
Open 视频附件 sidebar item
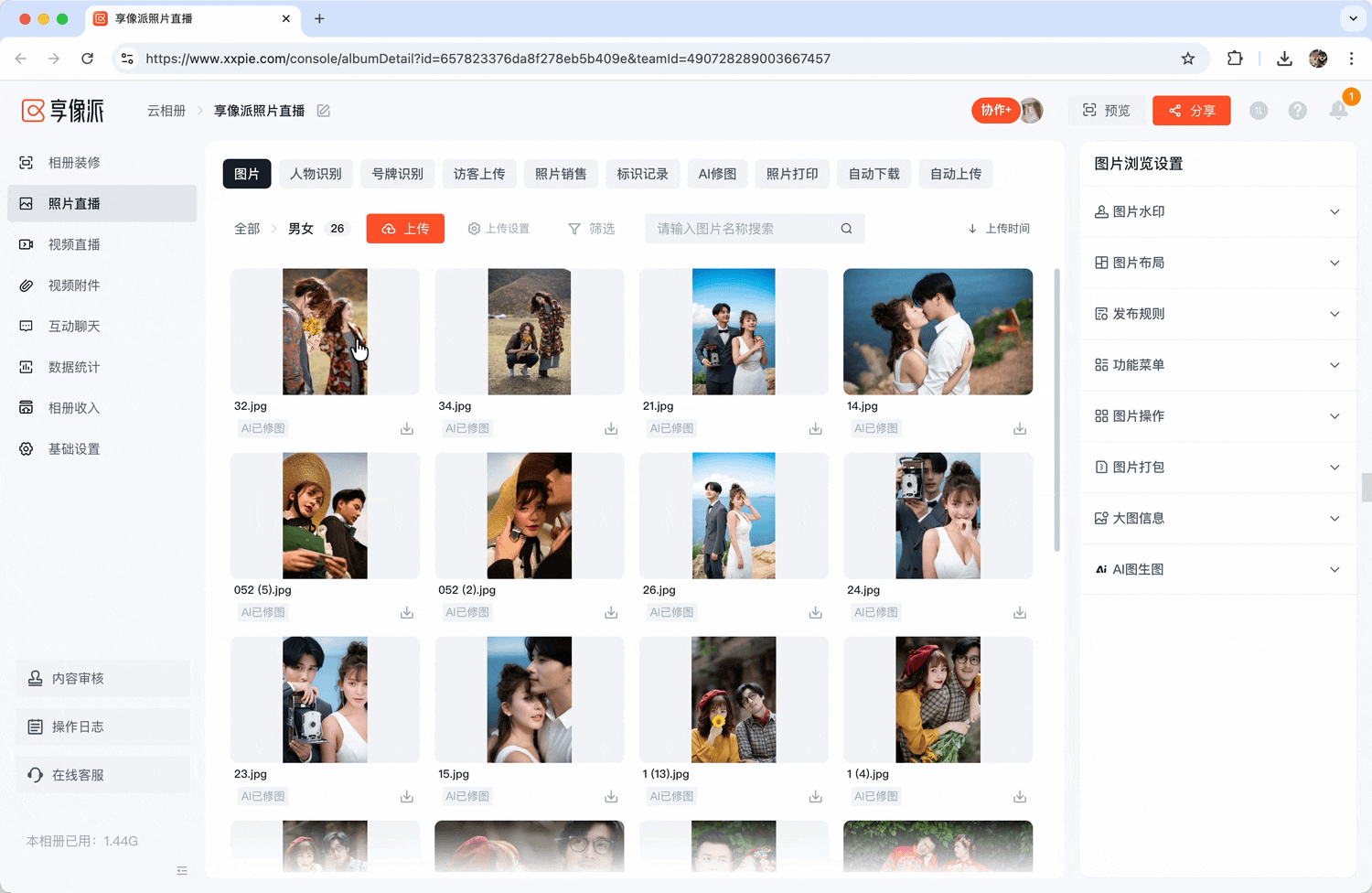[102, 285]
